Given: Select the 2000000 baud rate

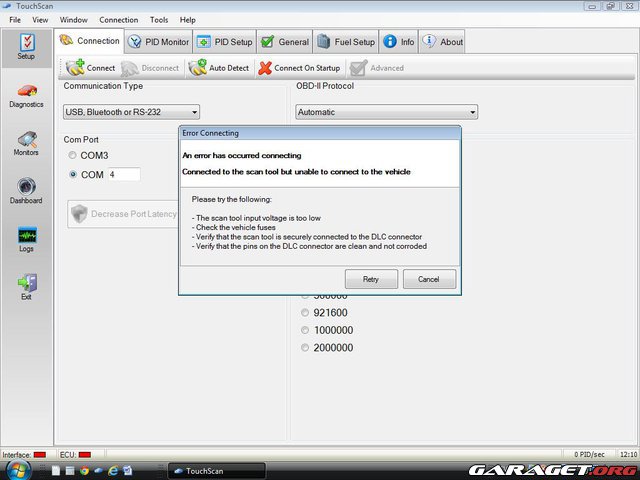Looking at the screenshot, I should [x=304, y=347].
